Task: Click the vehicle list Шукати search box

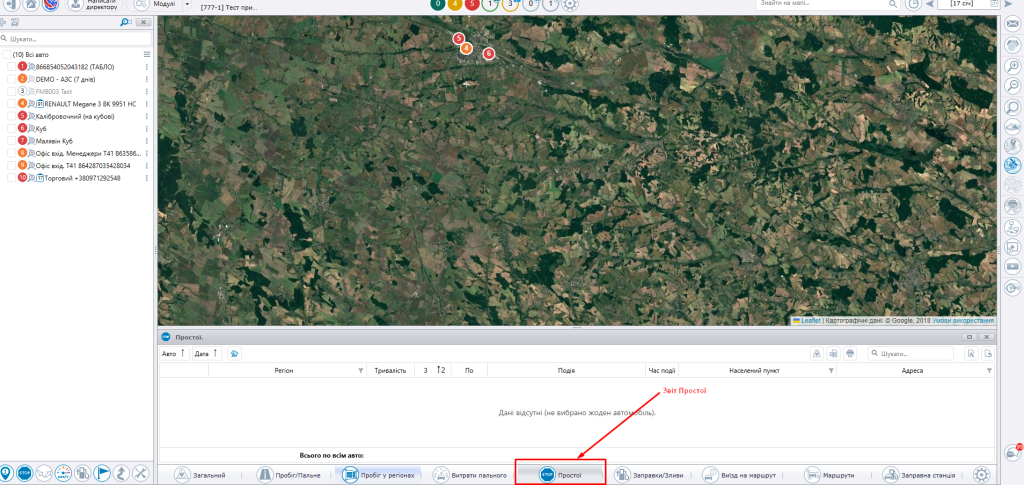Action: click(x=76, y=39)
